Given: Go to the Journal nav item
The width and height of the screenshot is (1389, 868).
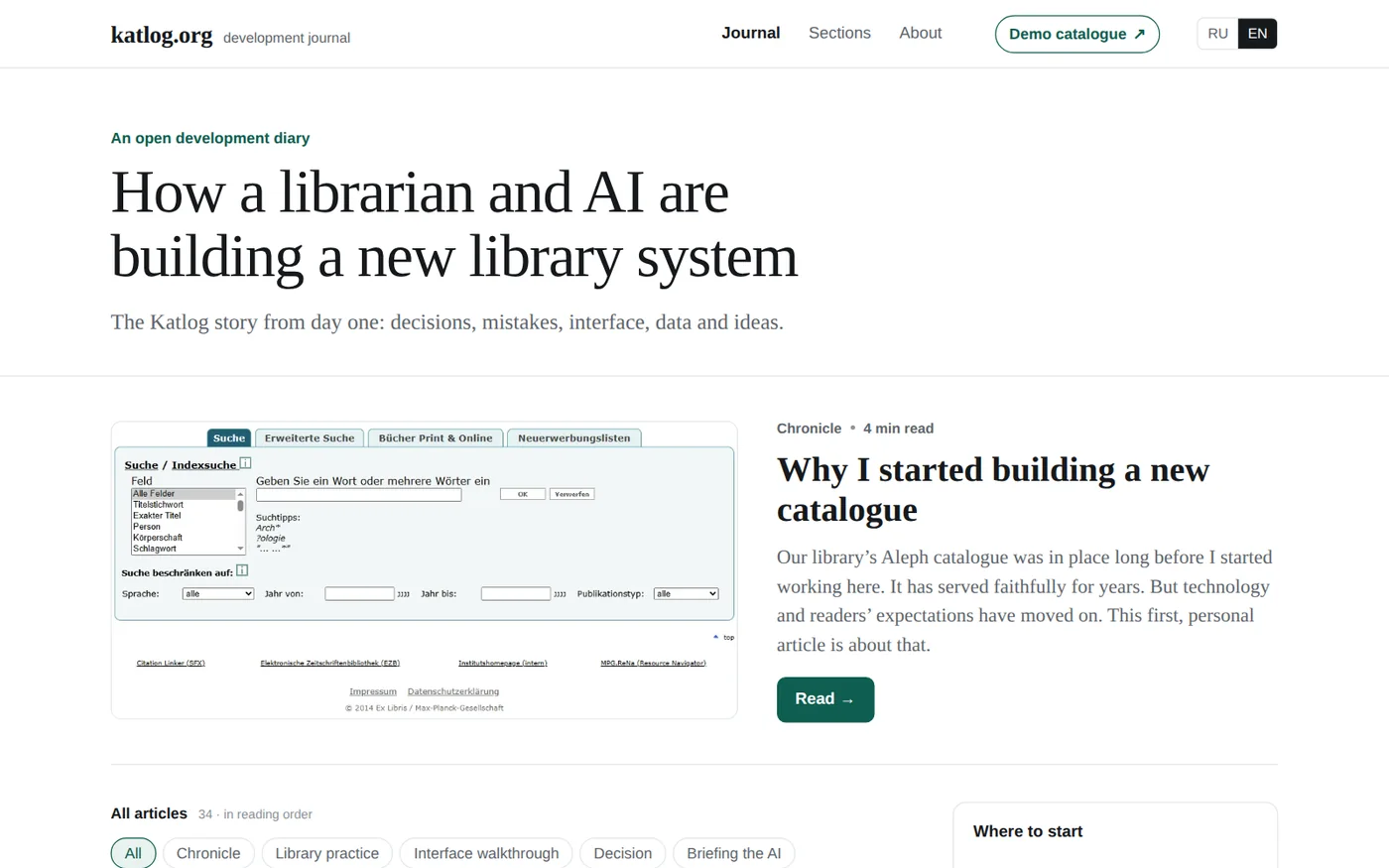Looking at the screenshot, I should 751,33.
